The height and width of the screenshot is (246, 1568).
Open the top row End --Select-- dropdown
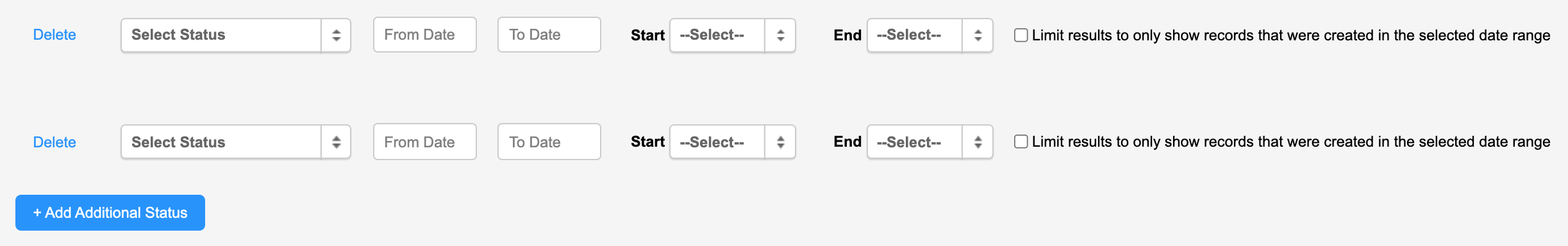[930, 35]
